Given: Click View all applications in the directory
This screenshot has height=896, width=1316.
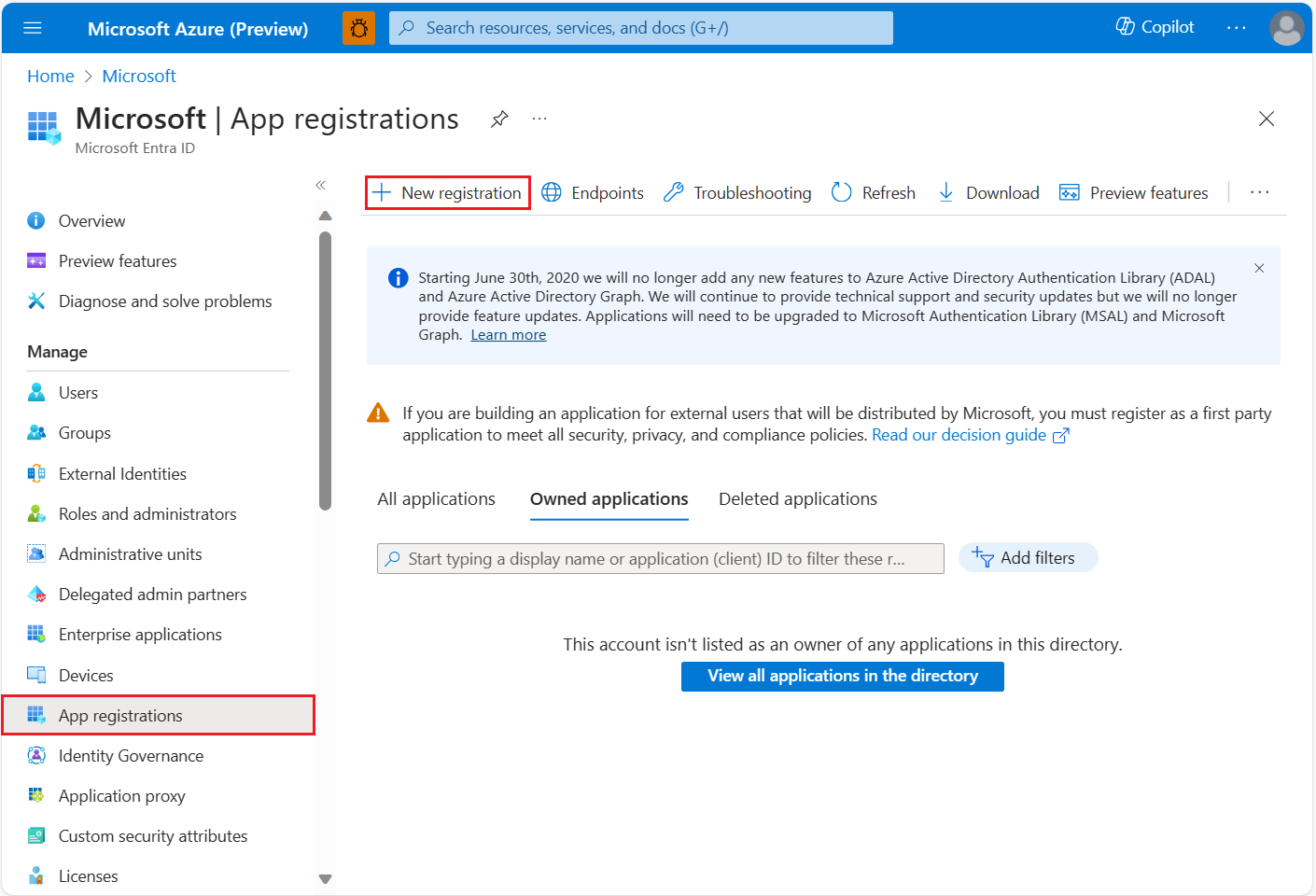Looking at the screenshot, I should tap(842, 676).
